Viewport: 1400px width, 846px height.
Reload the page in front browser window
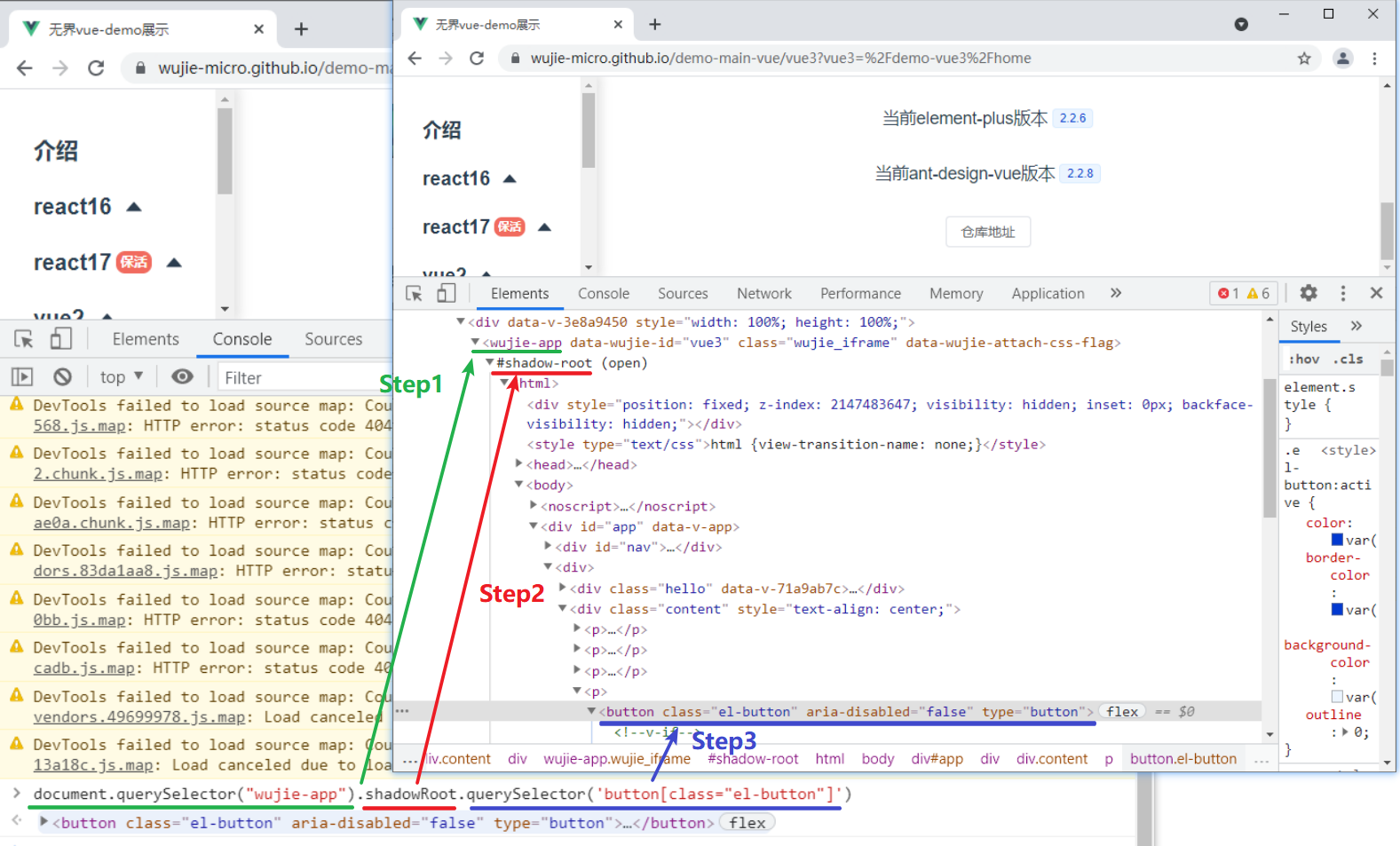click(x=477, y=58)
